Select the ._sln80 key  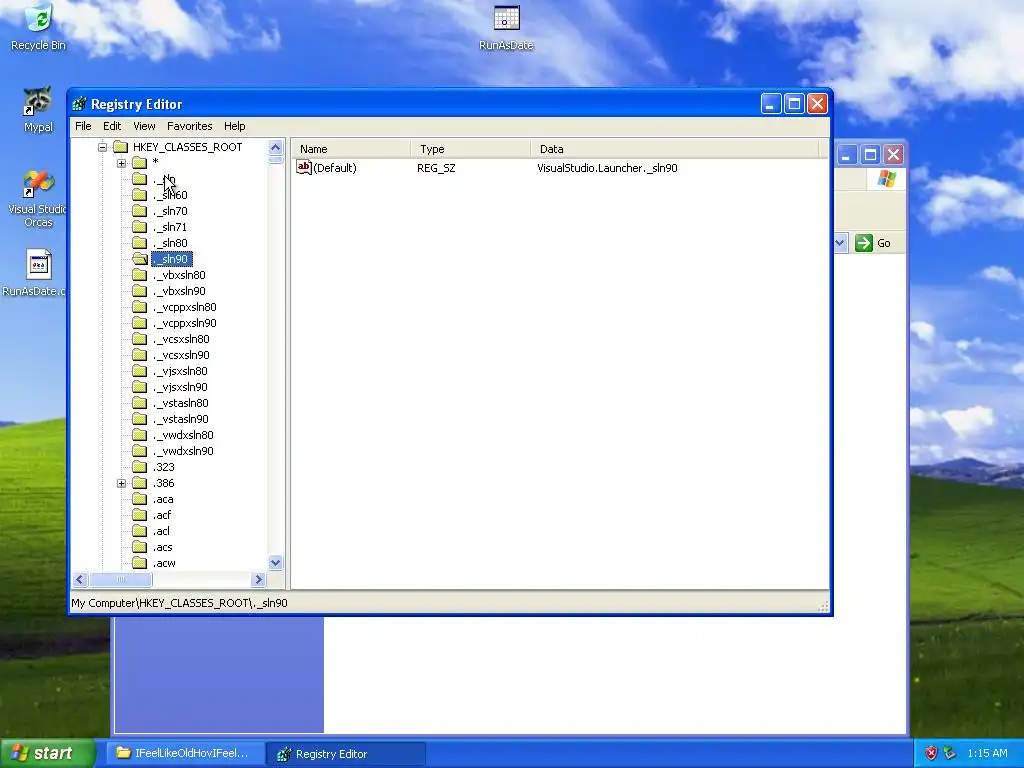coord(170,243)
